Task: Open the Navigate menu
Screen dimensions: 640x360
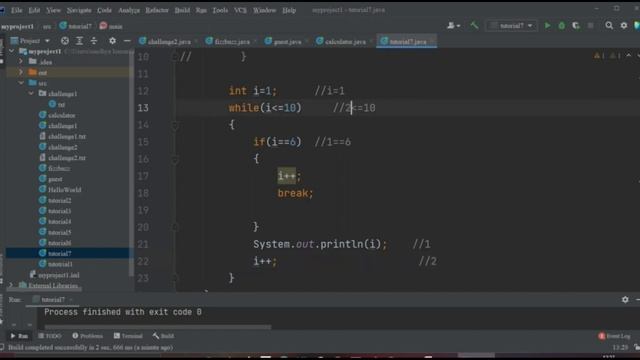Action: tap(79, 10)
